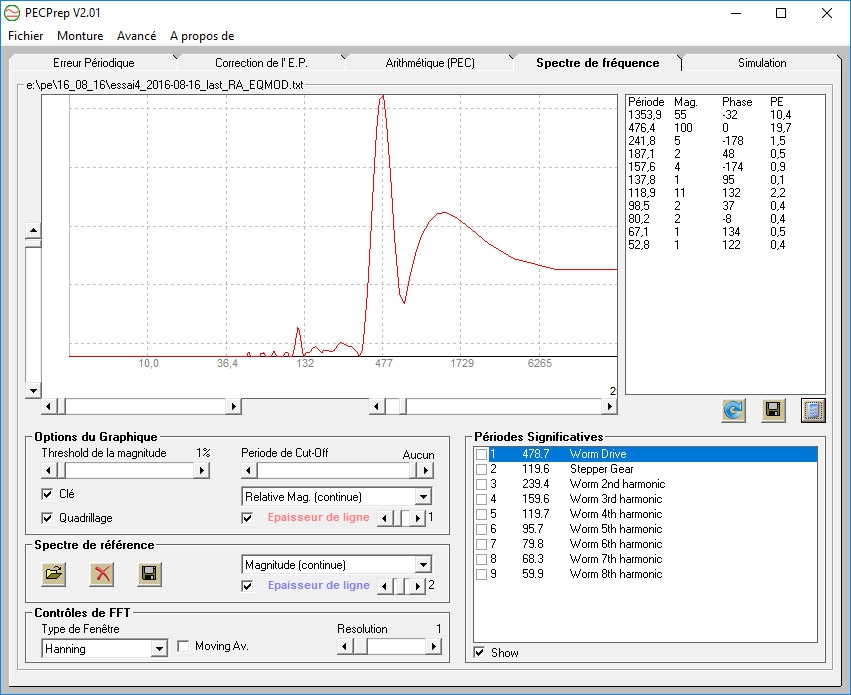The height and width of the screenshot is (695, 851).
Task: Switch to the Arithmétique (PEC) tab
Action: click(x=430, y=63)
